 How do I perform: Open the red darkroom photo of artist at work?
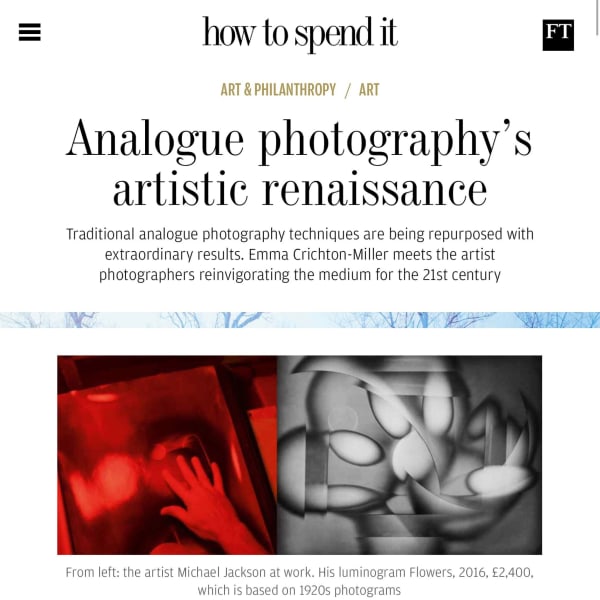[167, 455]
